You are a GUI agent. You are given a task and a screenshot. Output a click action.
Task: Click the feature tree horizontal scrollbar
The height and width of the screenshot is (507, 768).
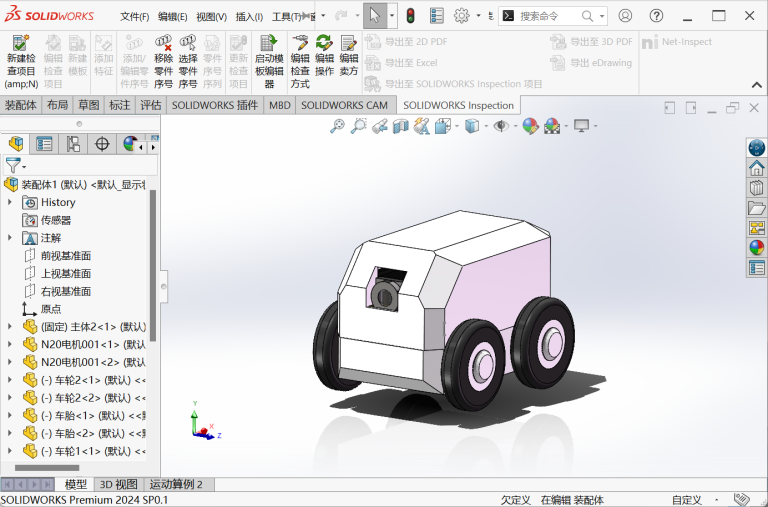pyautogui.click(x=47, y=468)
